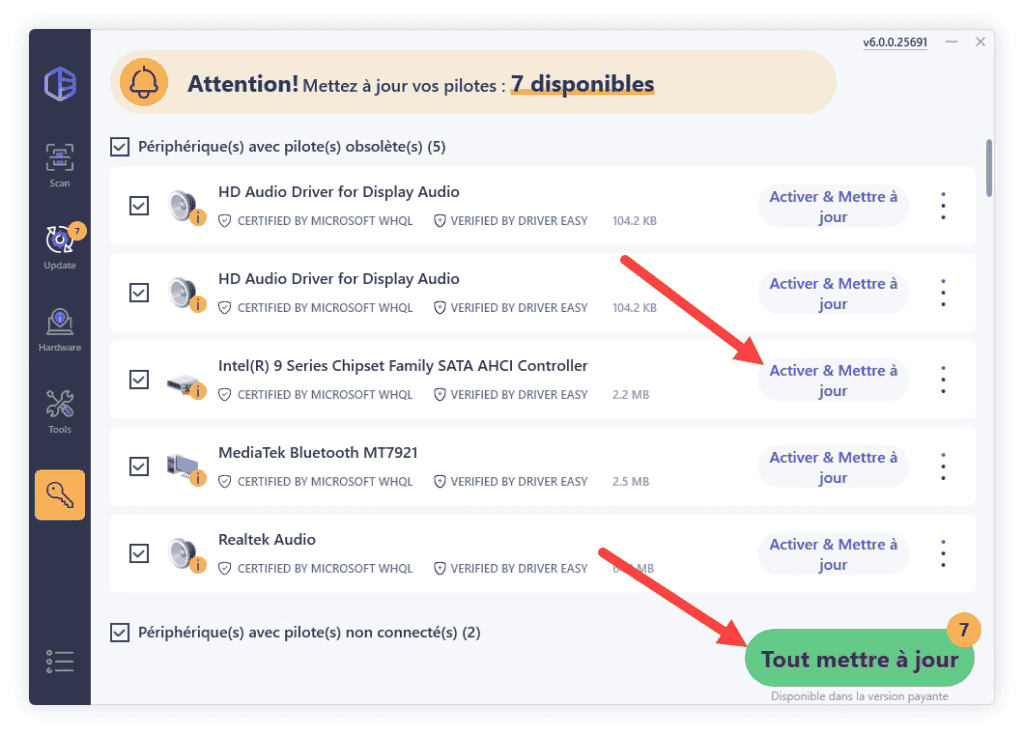Screen dimensions: 1024x734
Task: Click the Driver Easy verified shield in the Intel SATA row
Action: click(440, 394)
